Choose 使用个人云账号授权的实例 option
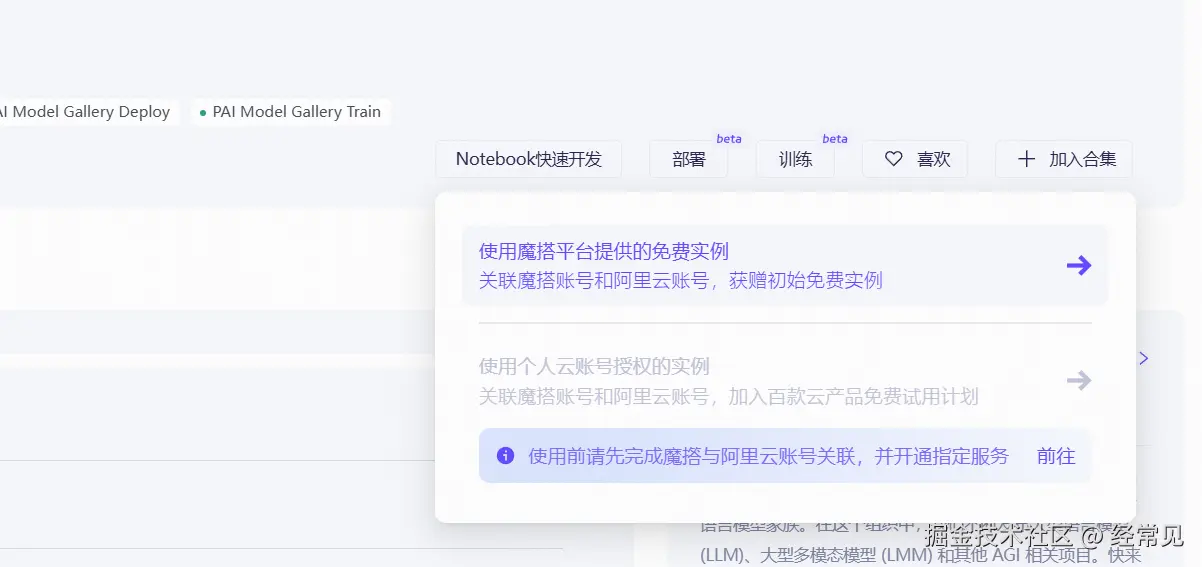The image size is (1202, 567). 785,381
